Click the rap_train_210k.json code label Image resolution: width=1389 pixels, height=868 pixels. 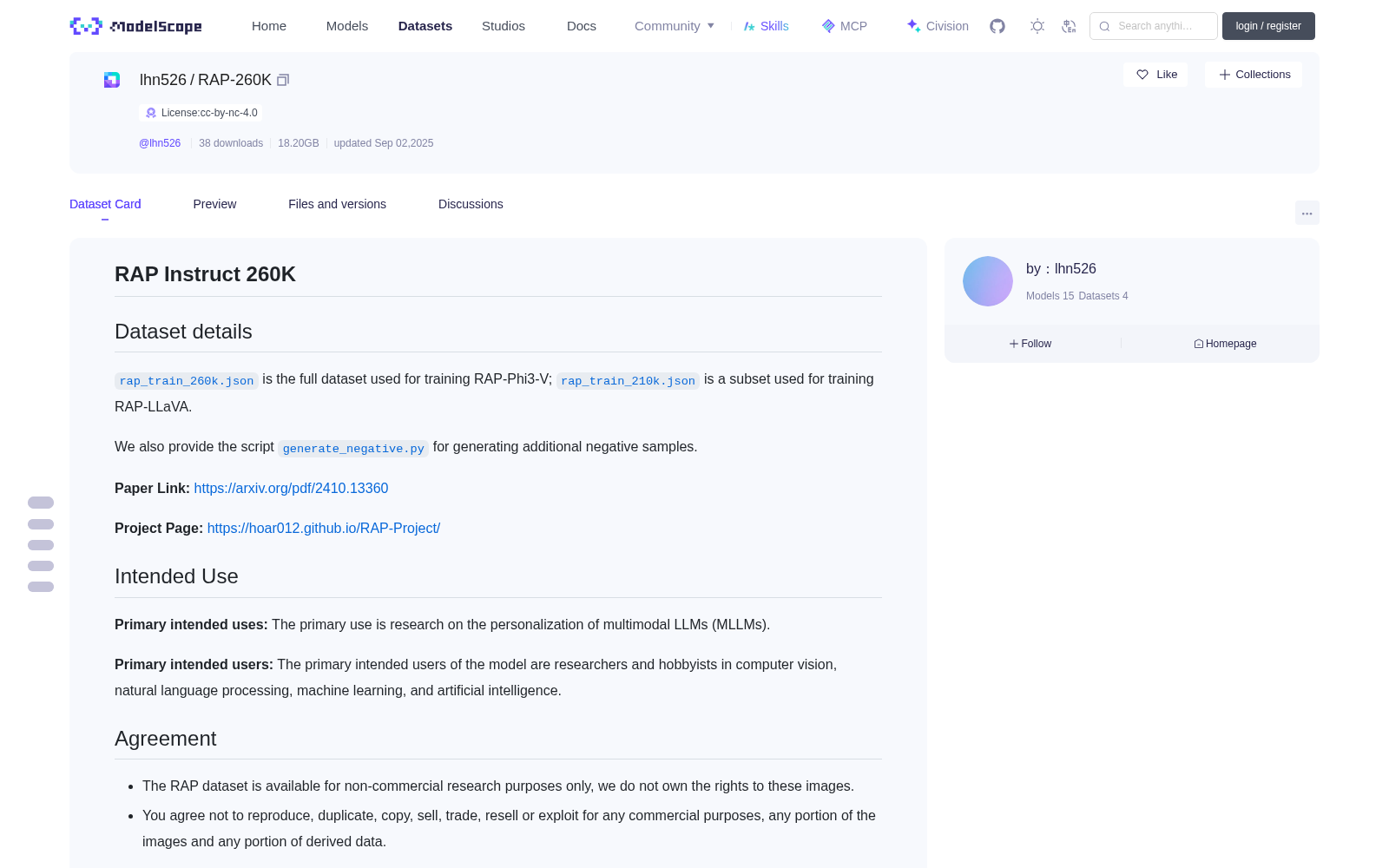coord(628,381)
